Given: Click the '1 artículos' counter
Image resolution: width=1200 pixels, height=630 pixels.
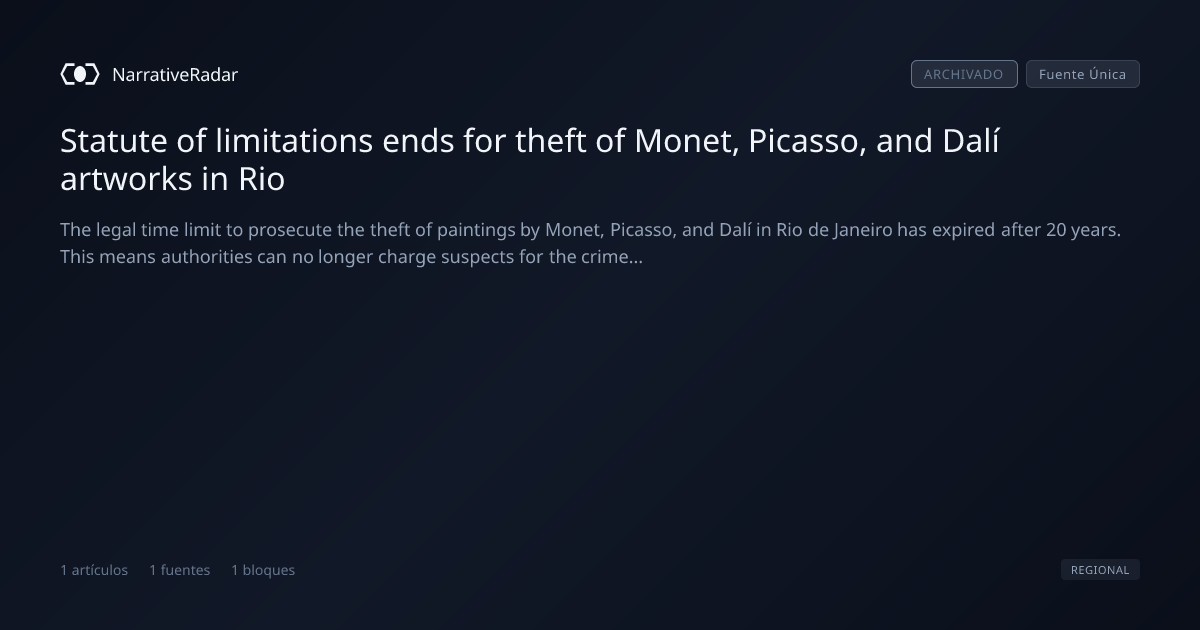Looking at the screenshot, I should point(94,570).
